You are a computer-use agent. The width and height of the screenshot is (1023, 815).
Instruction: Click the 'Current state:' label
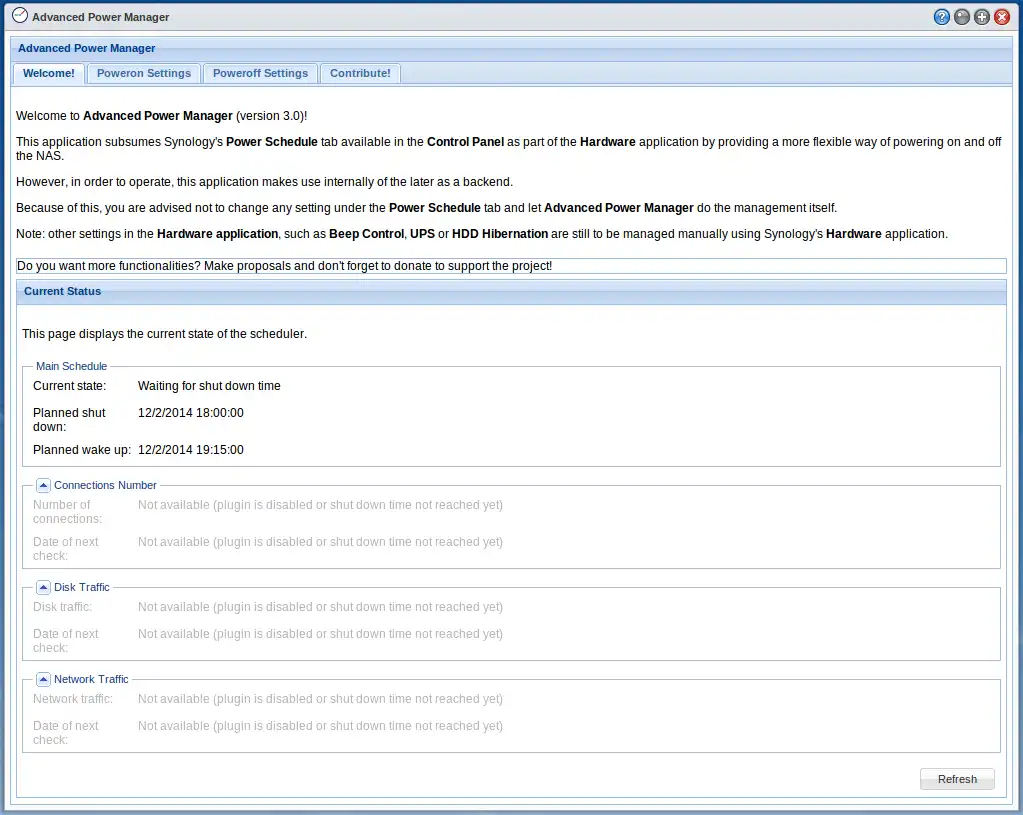(70, 386)
